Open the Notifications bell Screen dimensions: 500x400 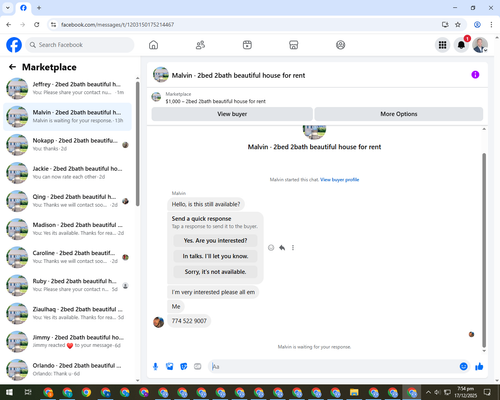point(461,45)
